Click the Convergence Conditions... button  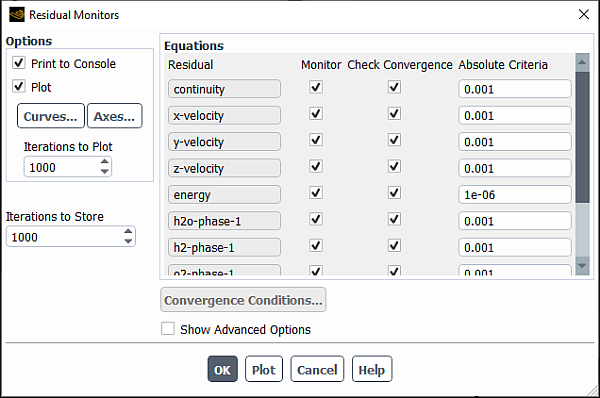tap(243, 300)
